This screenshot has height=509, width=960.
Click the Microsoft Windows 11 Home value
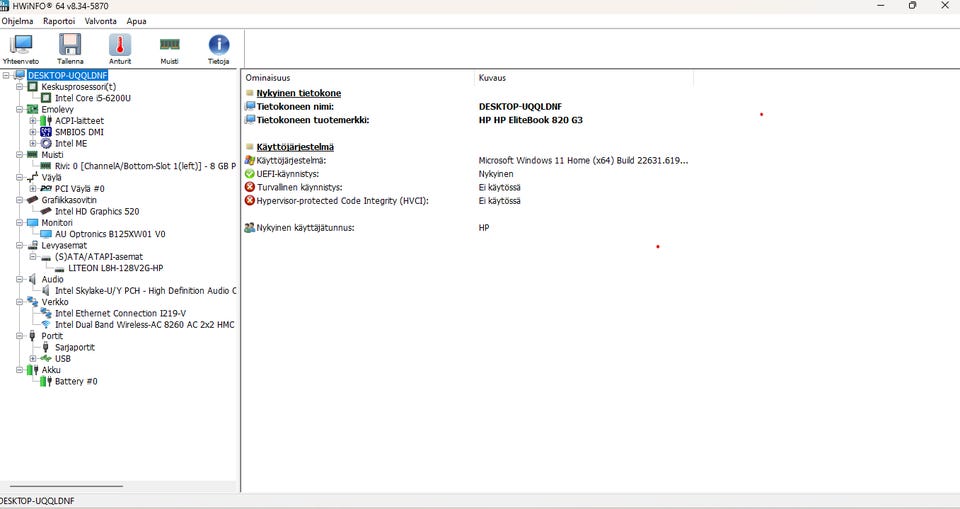pyautogui.click(x=583, y=160)
